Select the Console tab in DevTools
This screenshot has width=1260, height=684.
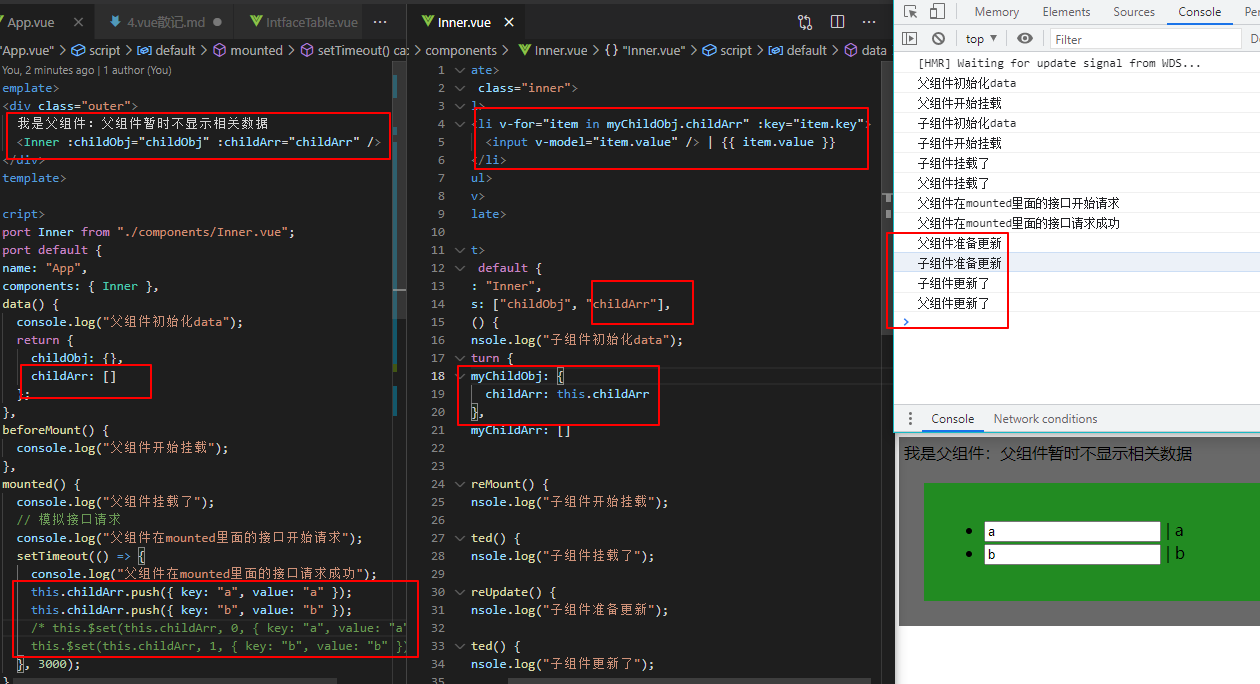(1199, 12)
